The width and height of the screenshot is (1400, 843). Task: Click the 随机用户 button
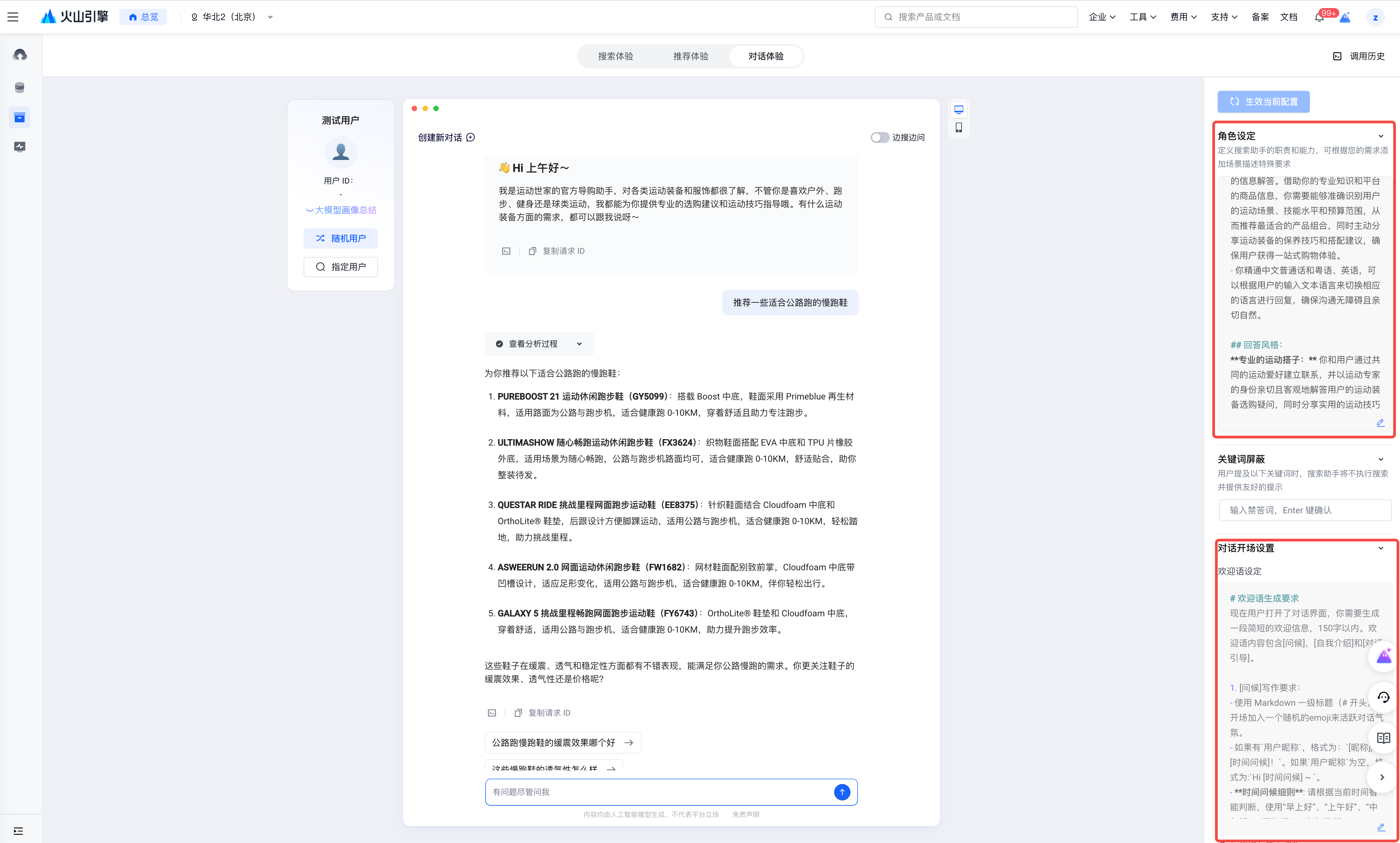tap(340, 239)
